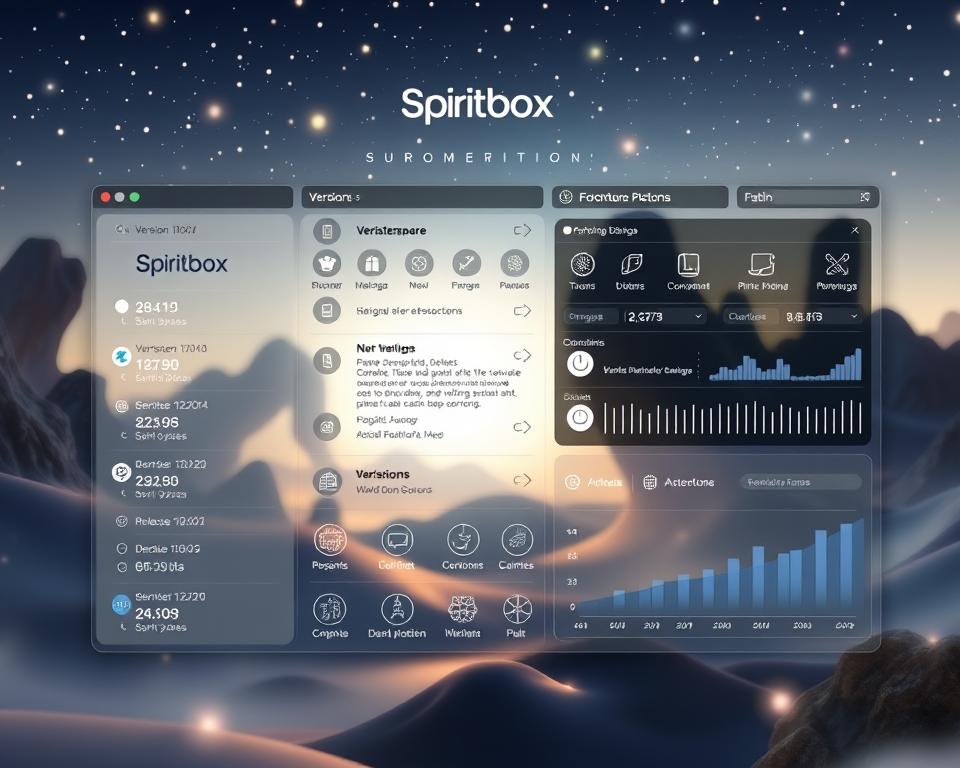Screen dimensions: 960x768
Task: Select the New icon in the top row
Action: click(417, 265)
